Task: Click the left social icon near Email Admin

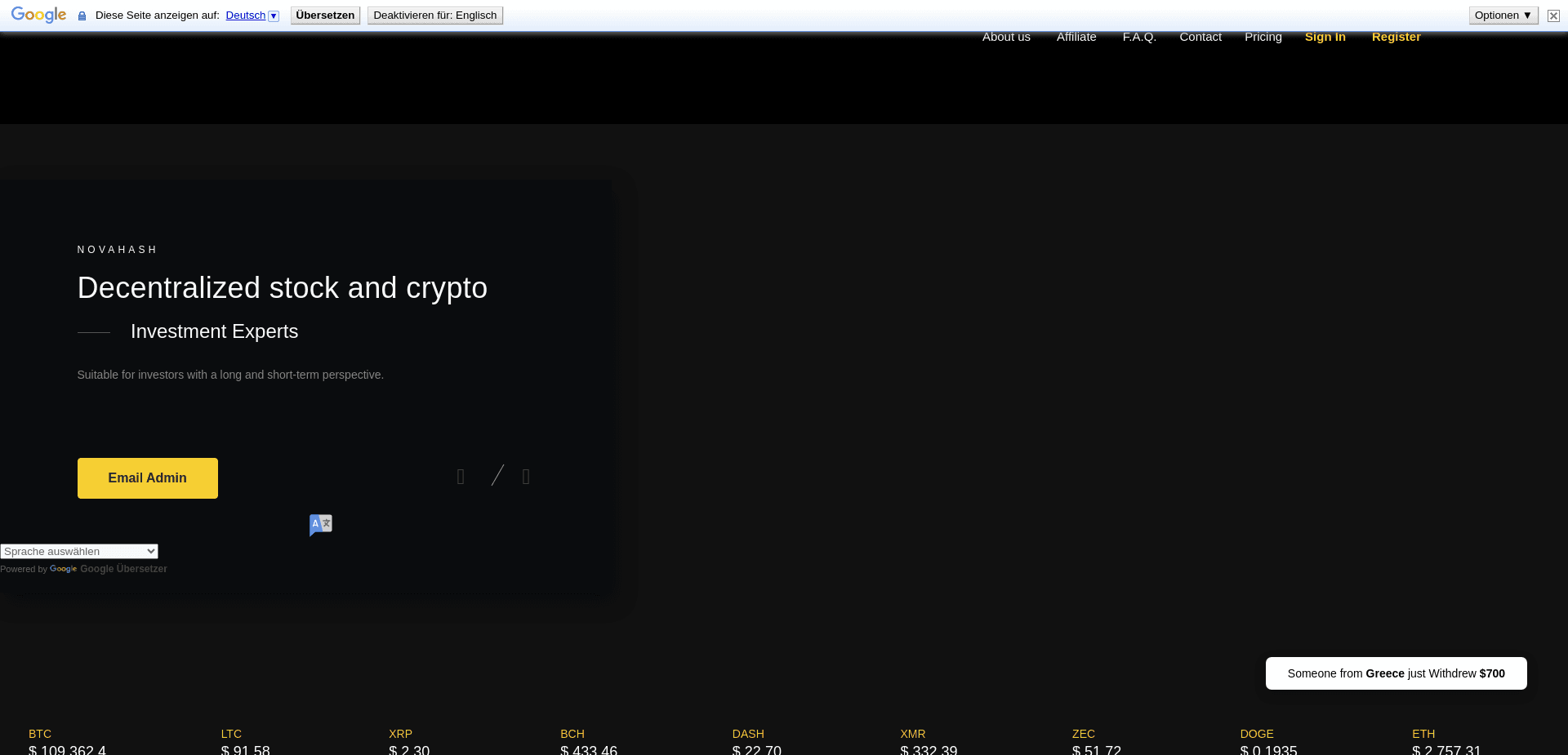Action: 461,477
